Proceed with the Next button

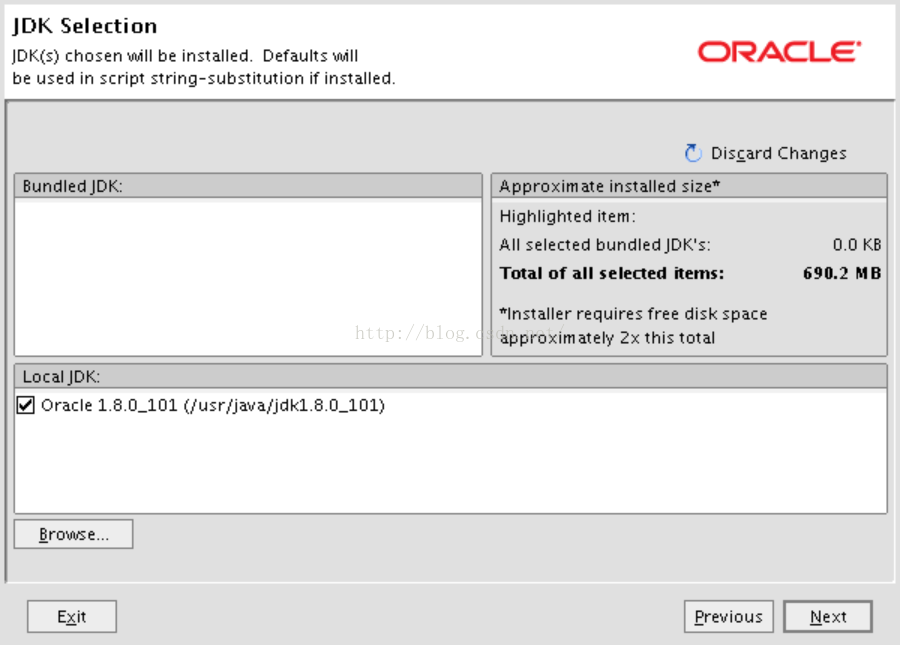(828, 617)
